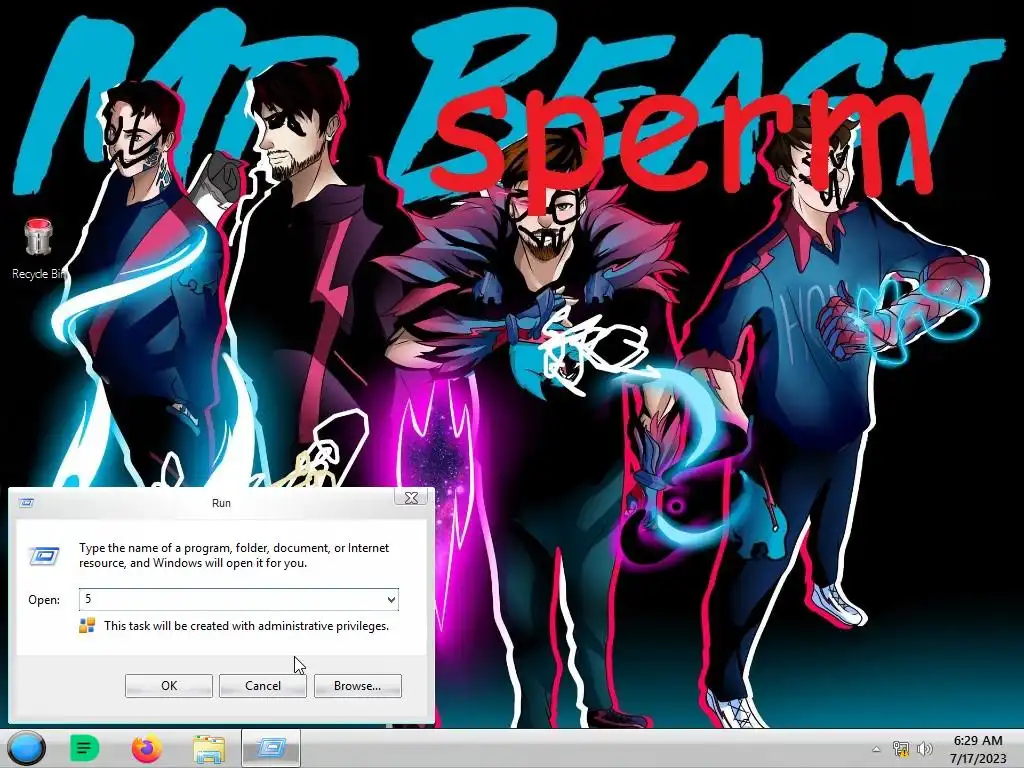Open the volume speaker tray icon
Image resolution: width=1024 pixels, height=768 pixels.
(x=925, y=749)
